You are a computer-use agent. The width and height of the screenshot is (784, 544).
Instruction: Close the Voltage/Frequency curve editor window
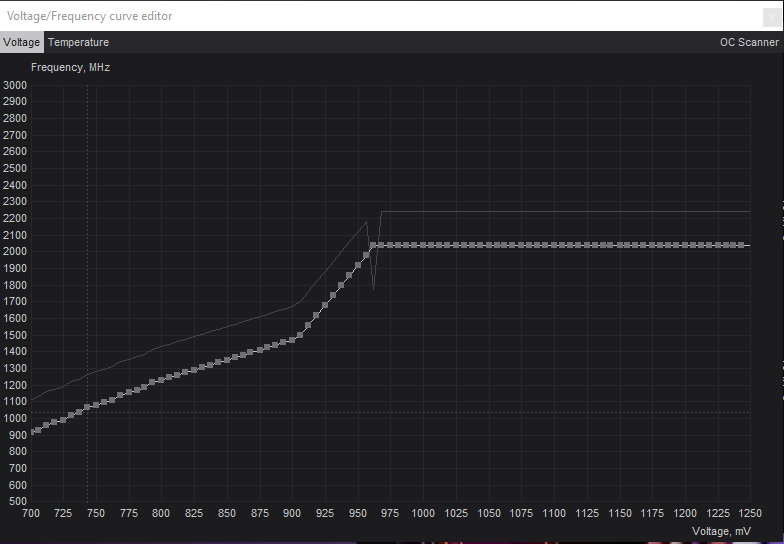pos(772,18)
